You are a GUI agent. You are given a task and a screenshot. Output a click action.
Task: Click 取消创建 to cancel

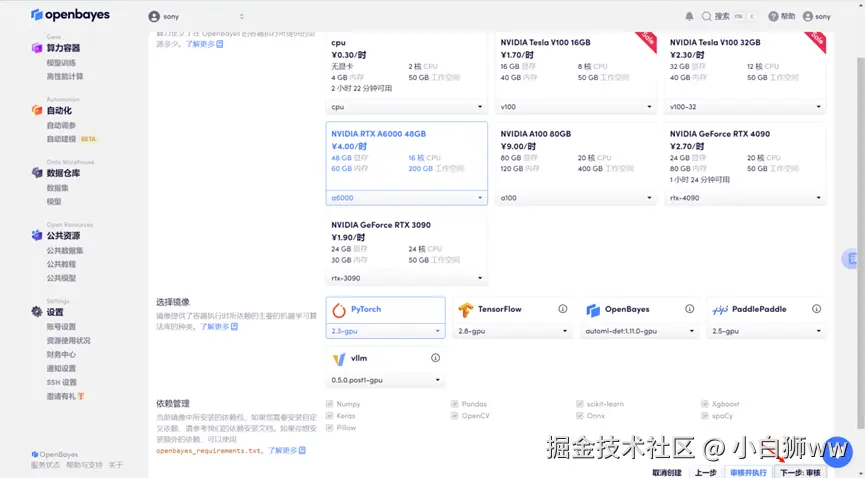coord(667,472)
